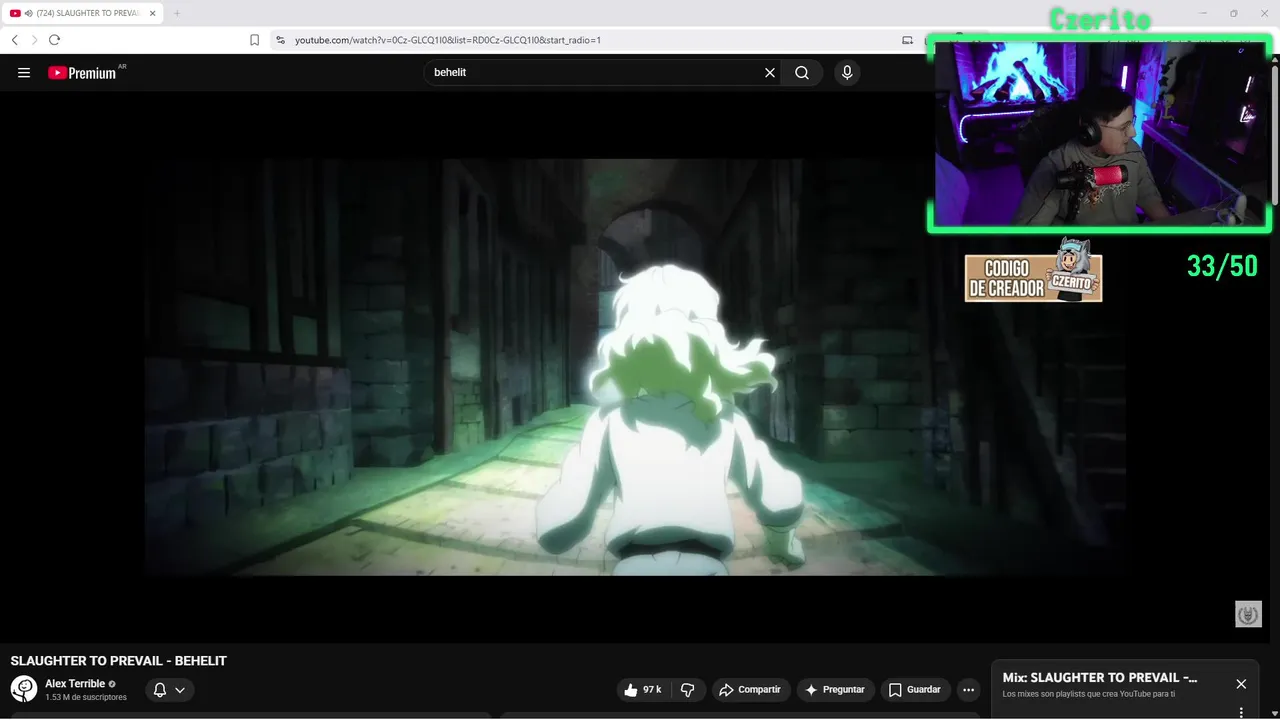Start voice search with microphone icon

(847, 73)
